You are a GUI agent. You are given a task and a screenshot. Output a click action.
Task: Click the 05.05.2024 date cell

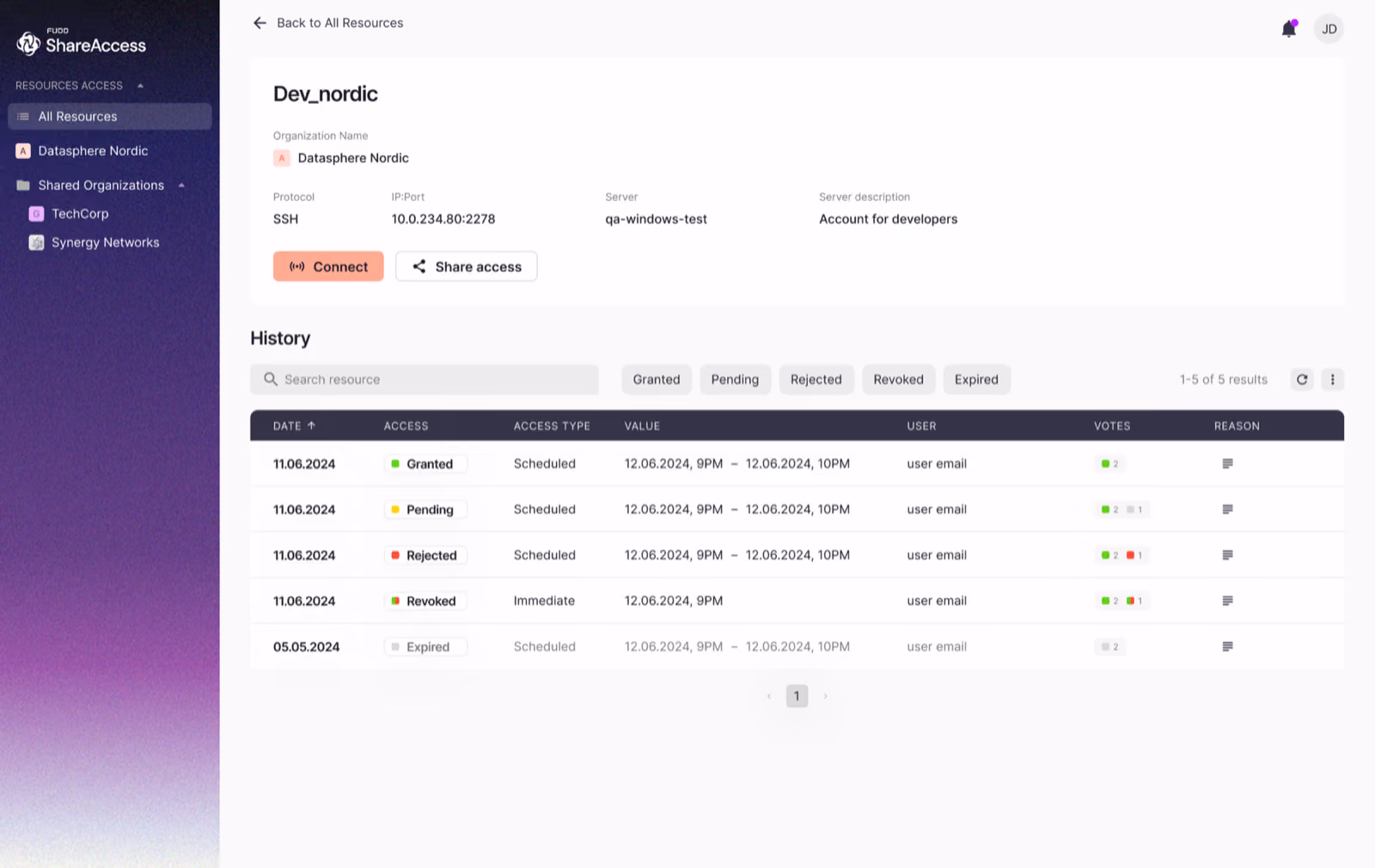pos(306,646)
